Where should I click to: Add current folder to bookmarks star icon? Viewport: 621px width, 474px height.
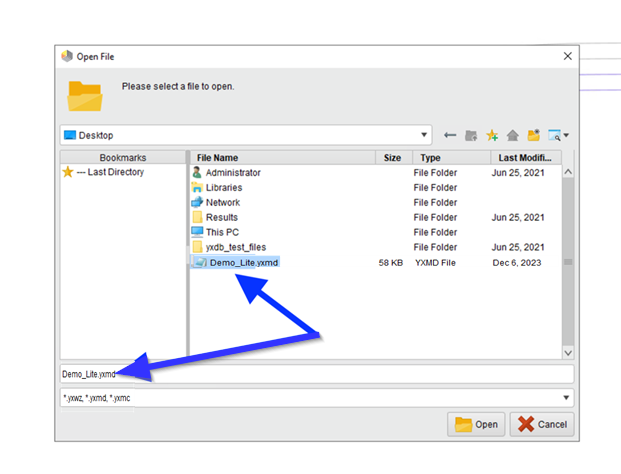click(492, 135)
